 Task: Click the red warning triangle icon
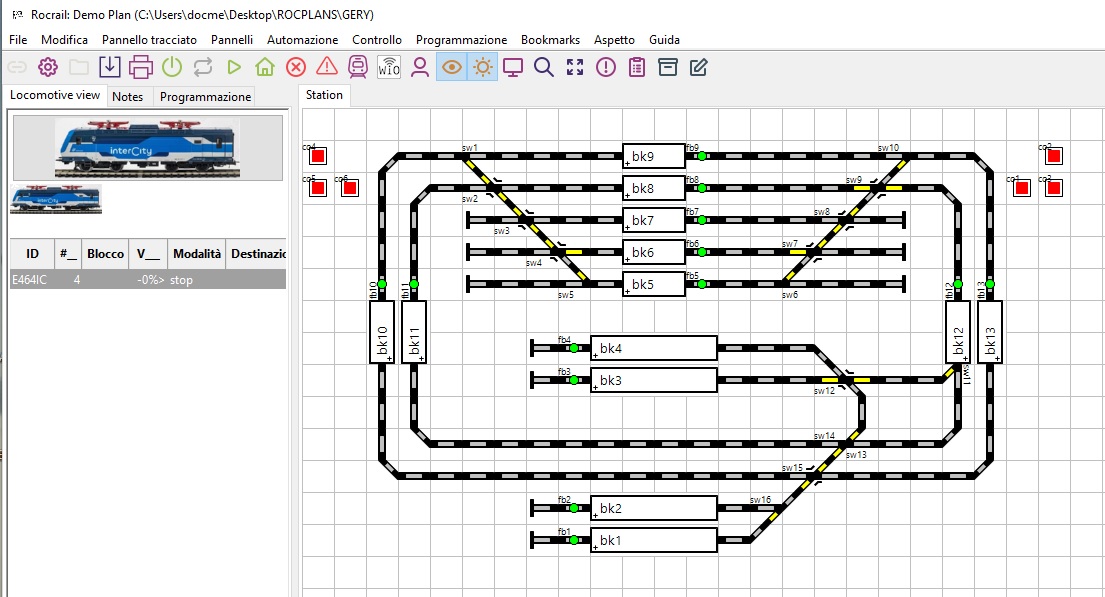coord(327,67)
